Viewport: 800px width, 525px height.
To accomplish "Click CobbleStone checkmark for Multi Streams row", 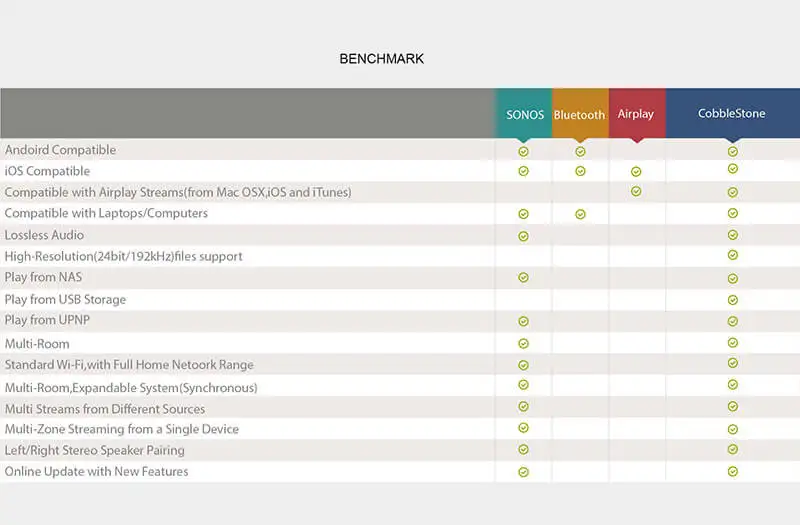I will pyautogui.click(x=733, y=407).
